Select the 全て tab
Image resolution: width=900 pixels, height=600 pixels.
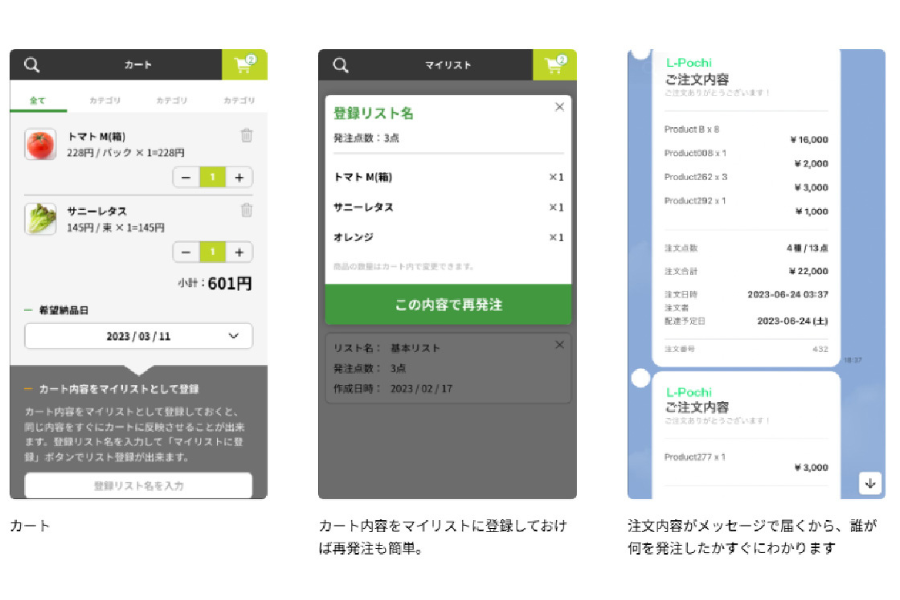(x=38, y=100)
